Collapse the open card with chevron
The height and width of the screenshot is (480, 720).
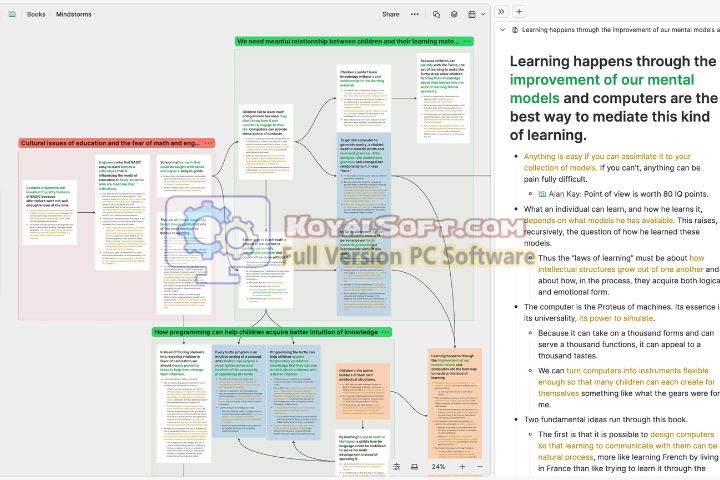502,30
